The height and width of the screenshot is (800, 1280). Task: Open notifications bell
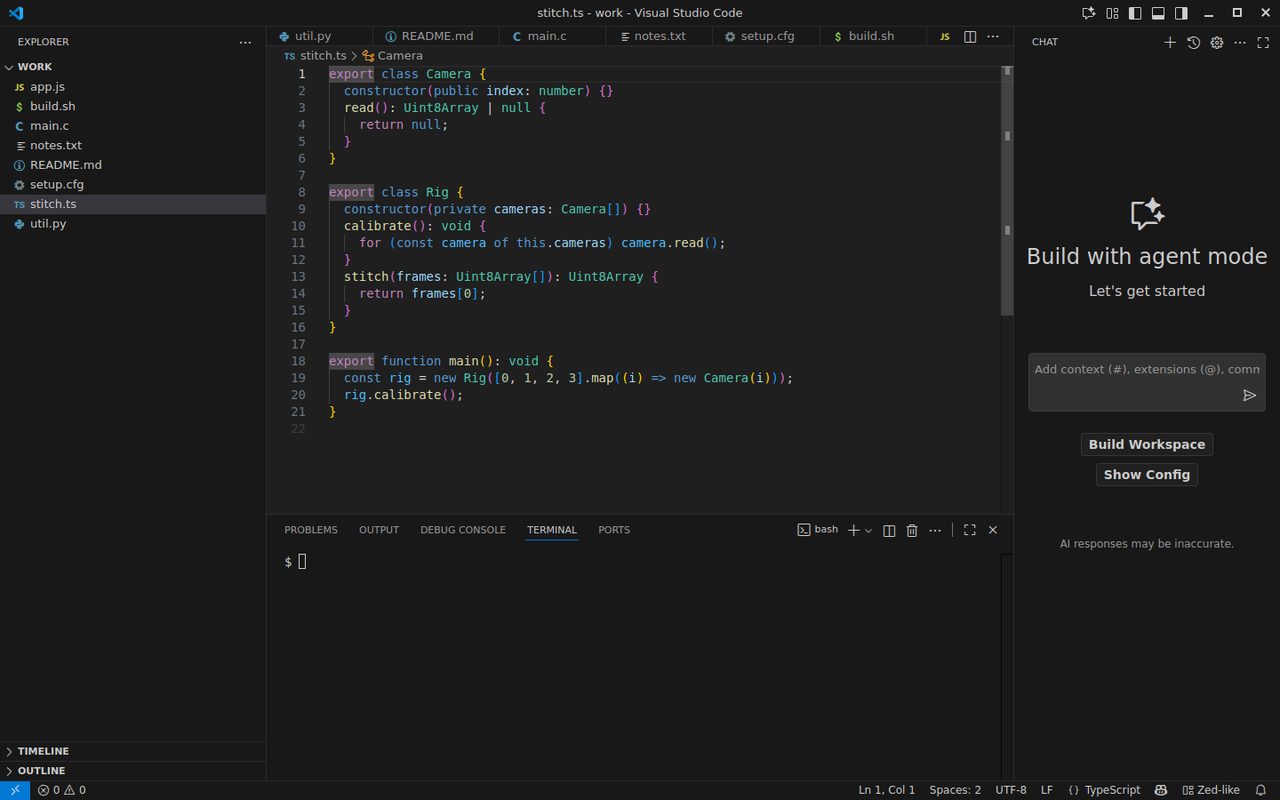1261,790
